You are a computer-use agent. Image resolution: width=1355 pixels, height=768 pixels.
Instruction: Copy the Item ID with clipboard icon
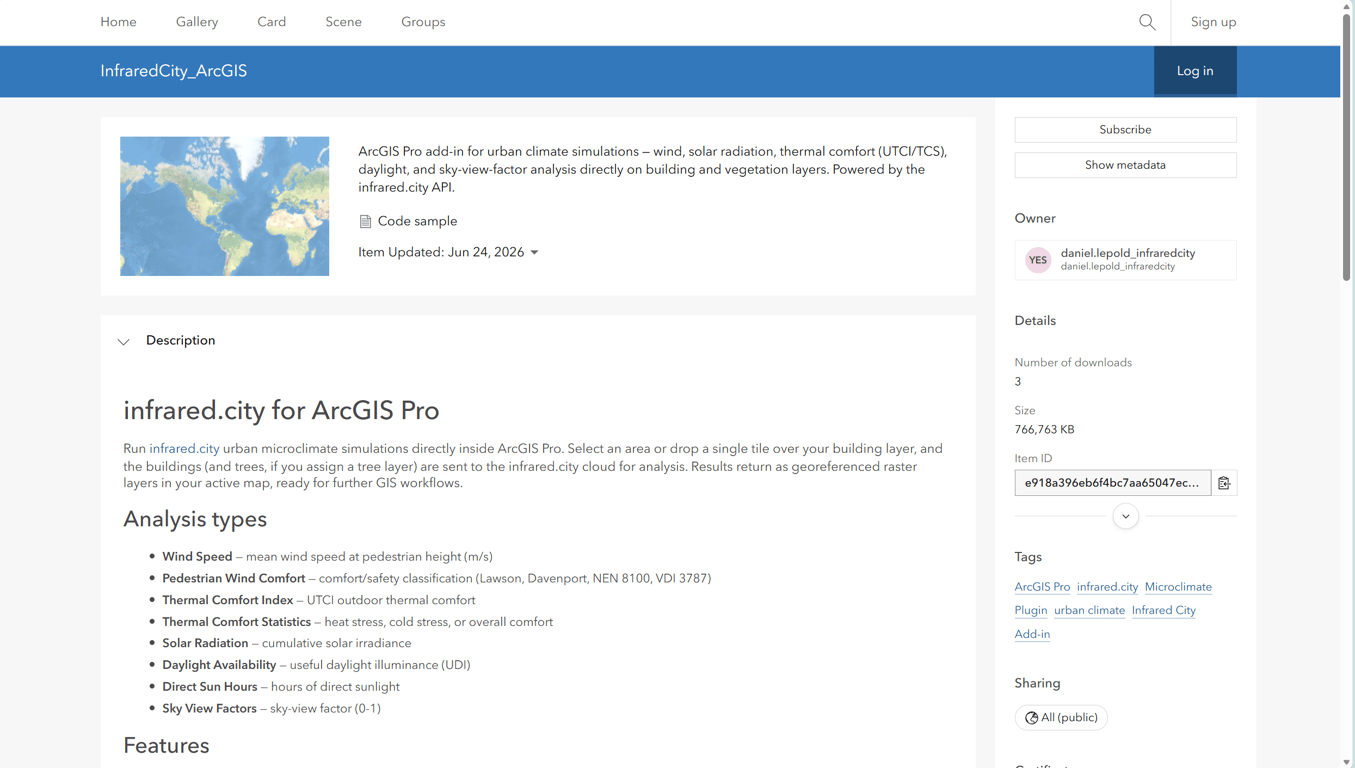coord(1224,483)
